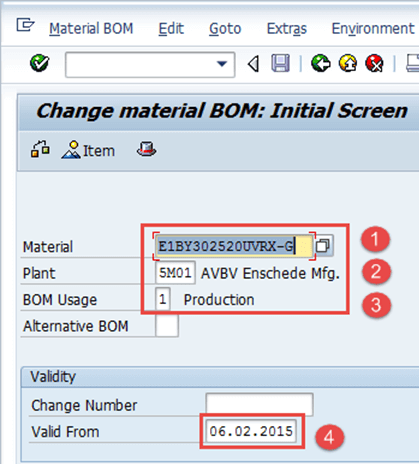Open the Material BOM menu
The image size is (419, 464).
pyautogui.click(x=91, y=28)
